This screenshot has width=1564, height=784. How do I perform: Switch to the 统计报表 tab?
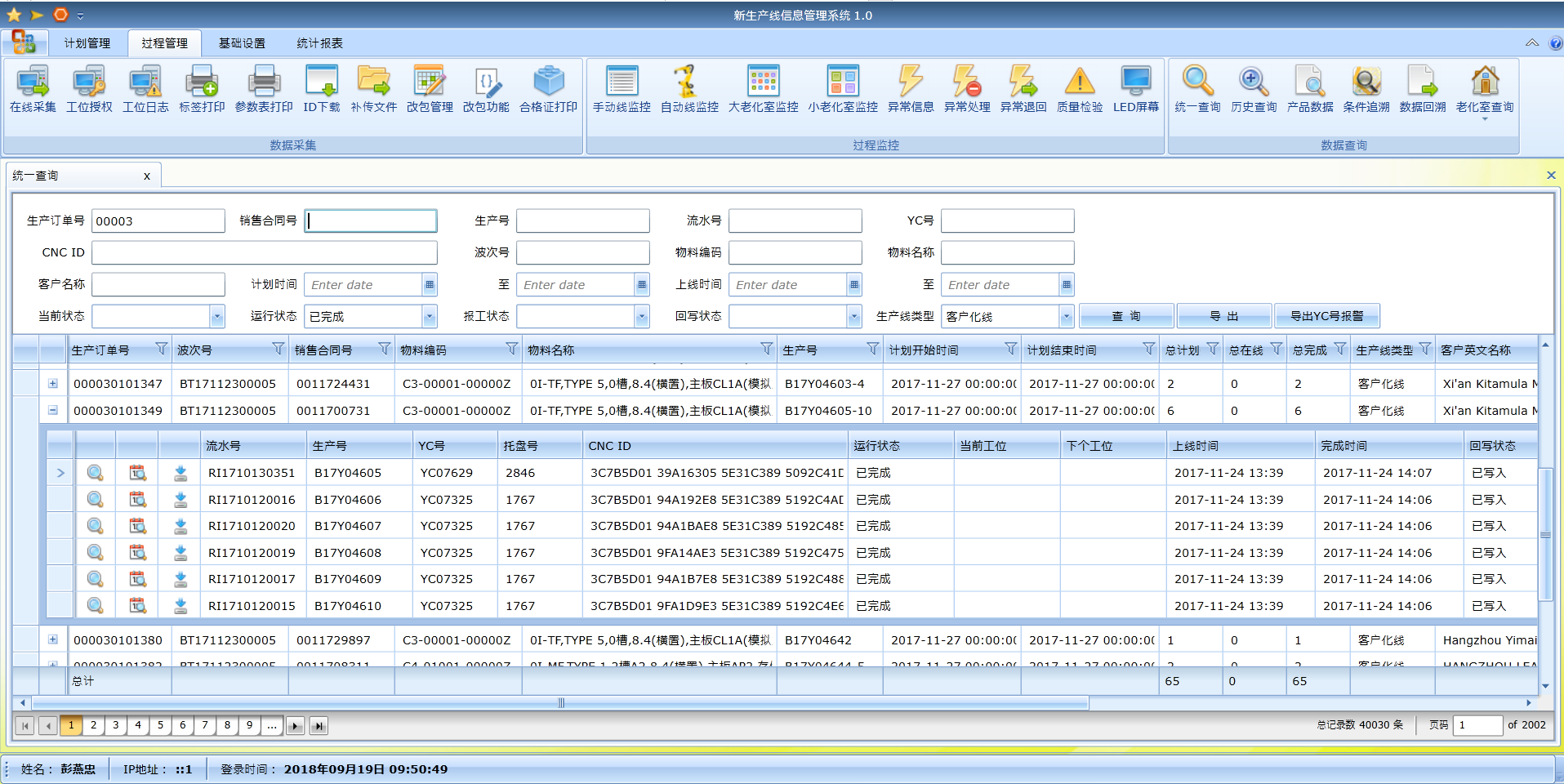[319, 43]
